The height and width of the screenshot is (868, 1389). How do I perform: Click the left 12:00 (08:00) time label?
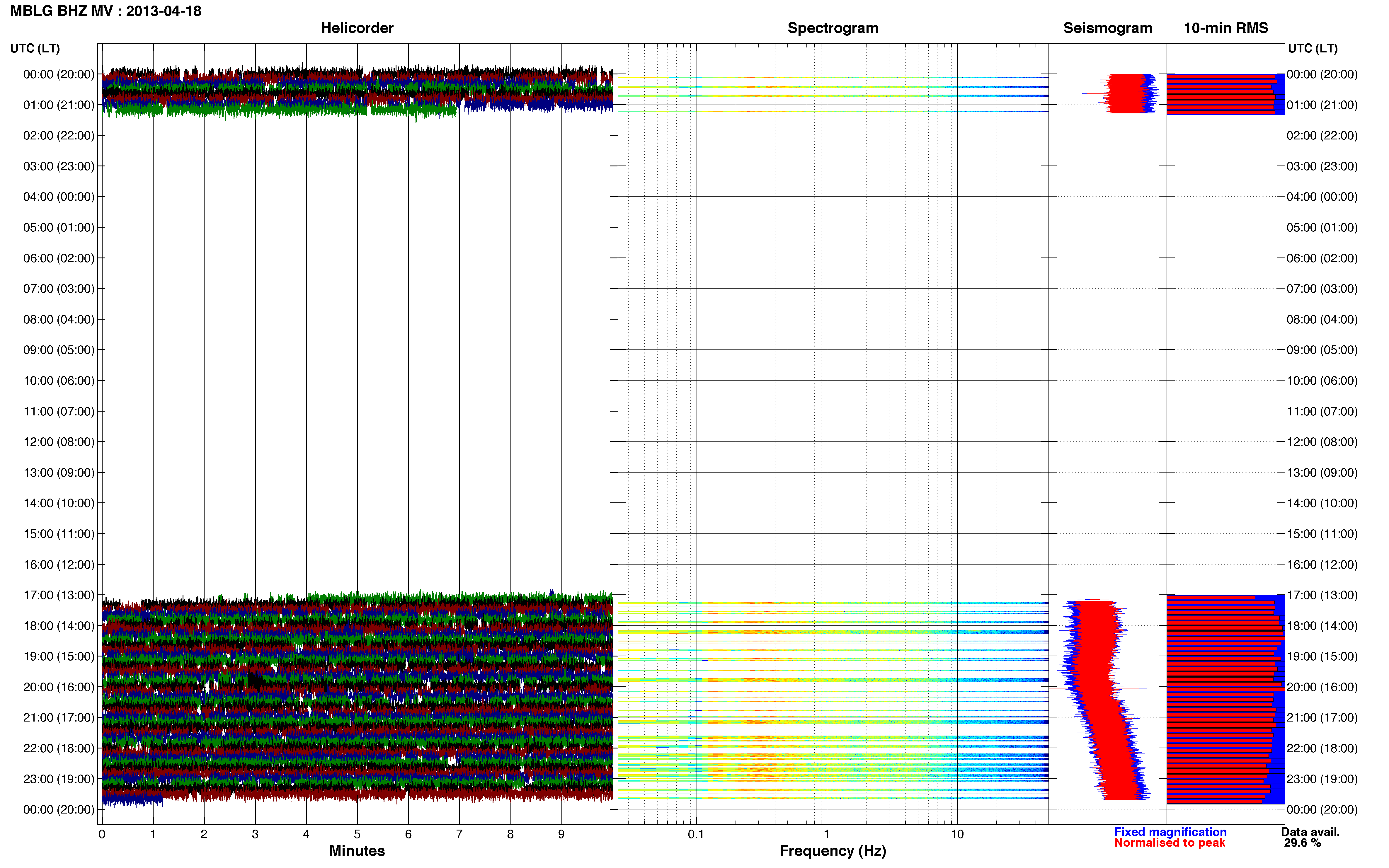(x=59, y=442)
